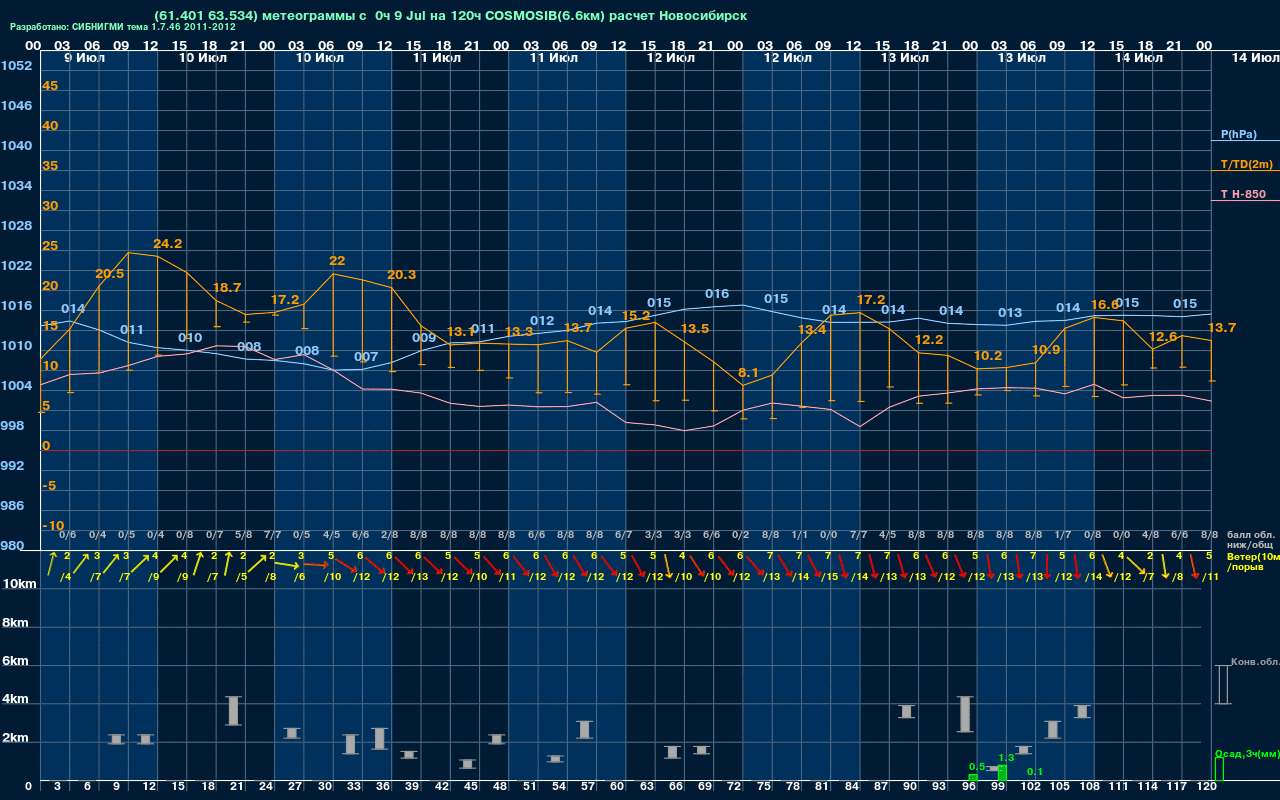This screenshot has width=1280, height=800.
Task: Click the 24.2 temperature peak value
Action: 167,244
